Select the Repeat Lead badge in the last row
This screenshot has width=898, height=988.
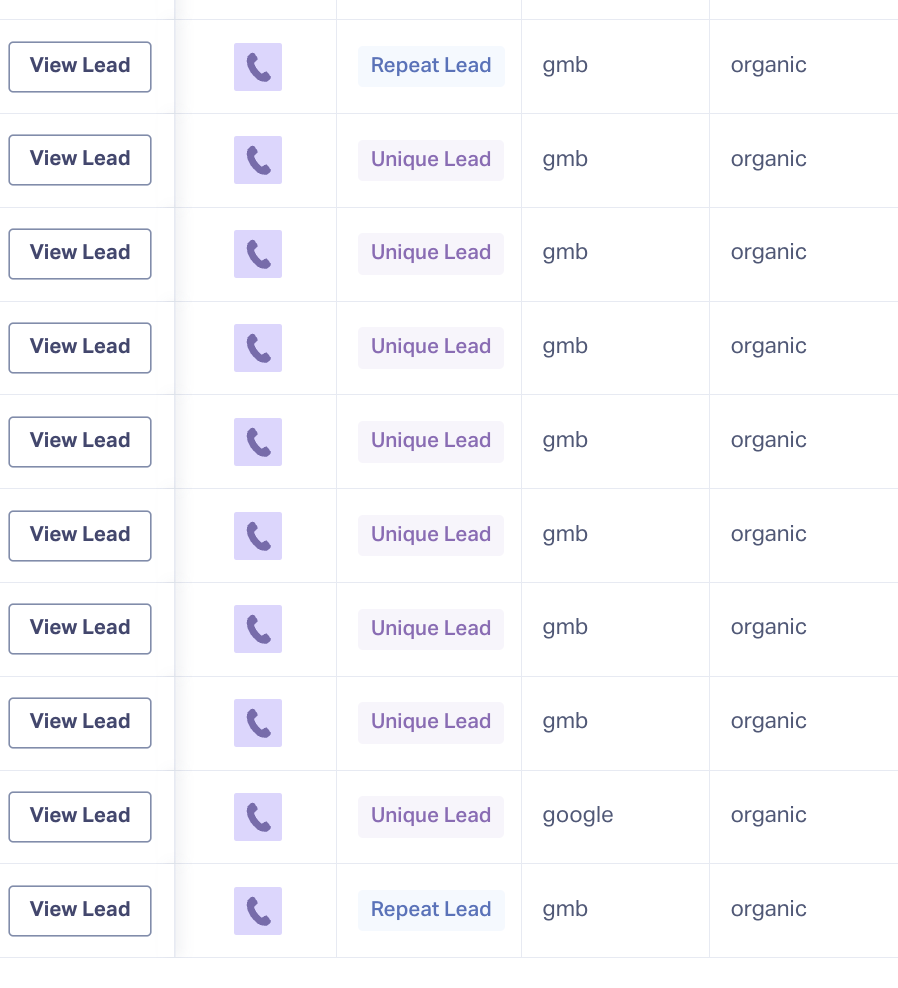coord(431,910)
